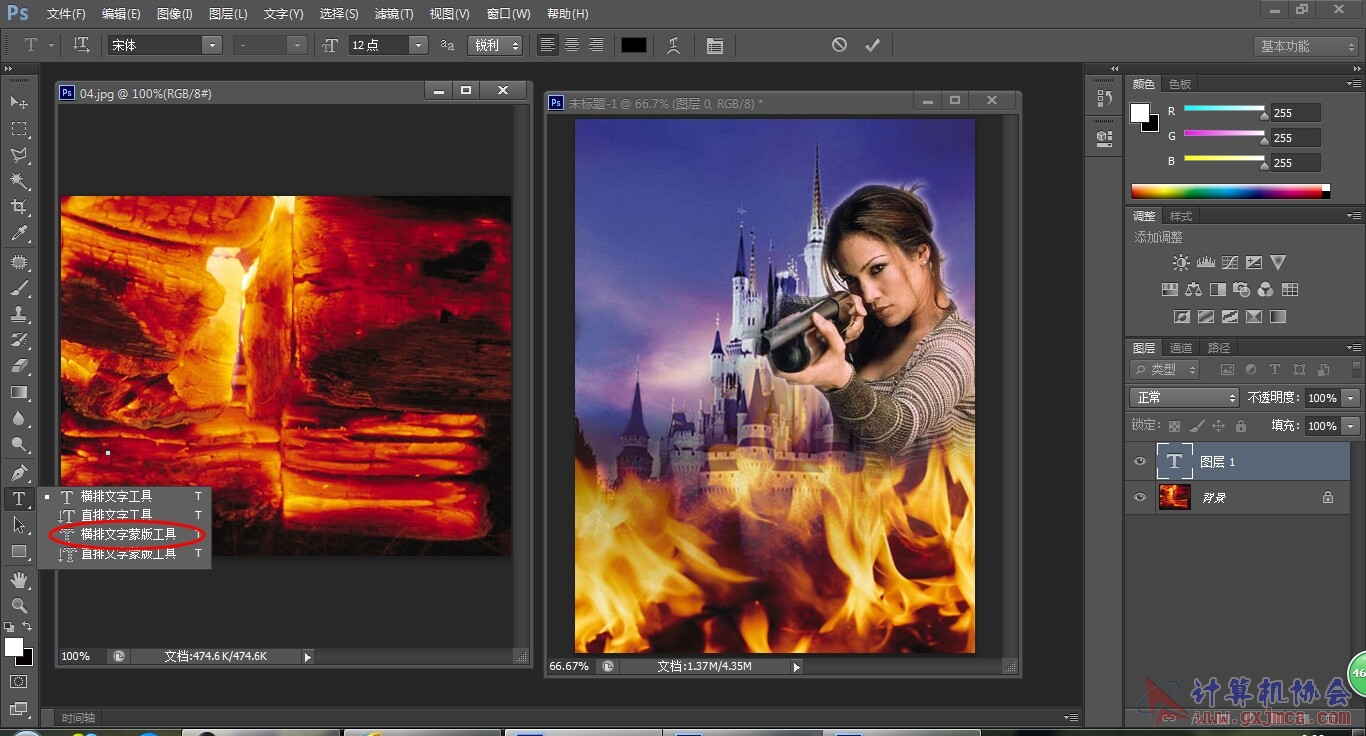
Task: Align text left
Action: (x=548, y=45)
